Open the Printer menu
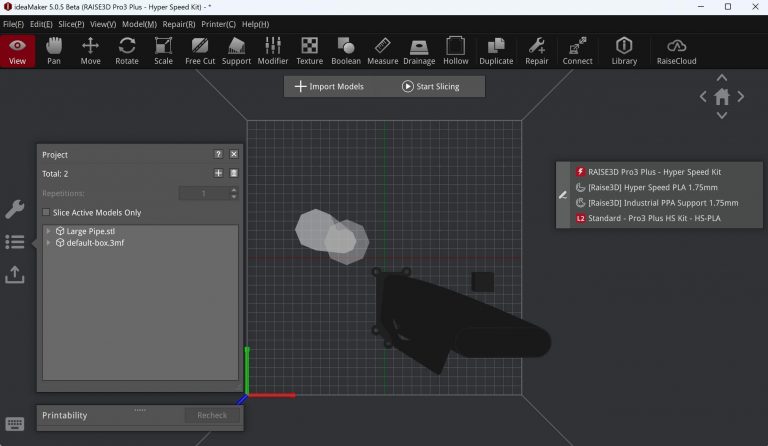 (x=218, y=24)
